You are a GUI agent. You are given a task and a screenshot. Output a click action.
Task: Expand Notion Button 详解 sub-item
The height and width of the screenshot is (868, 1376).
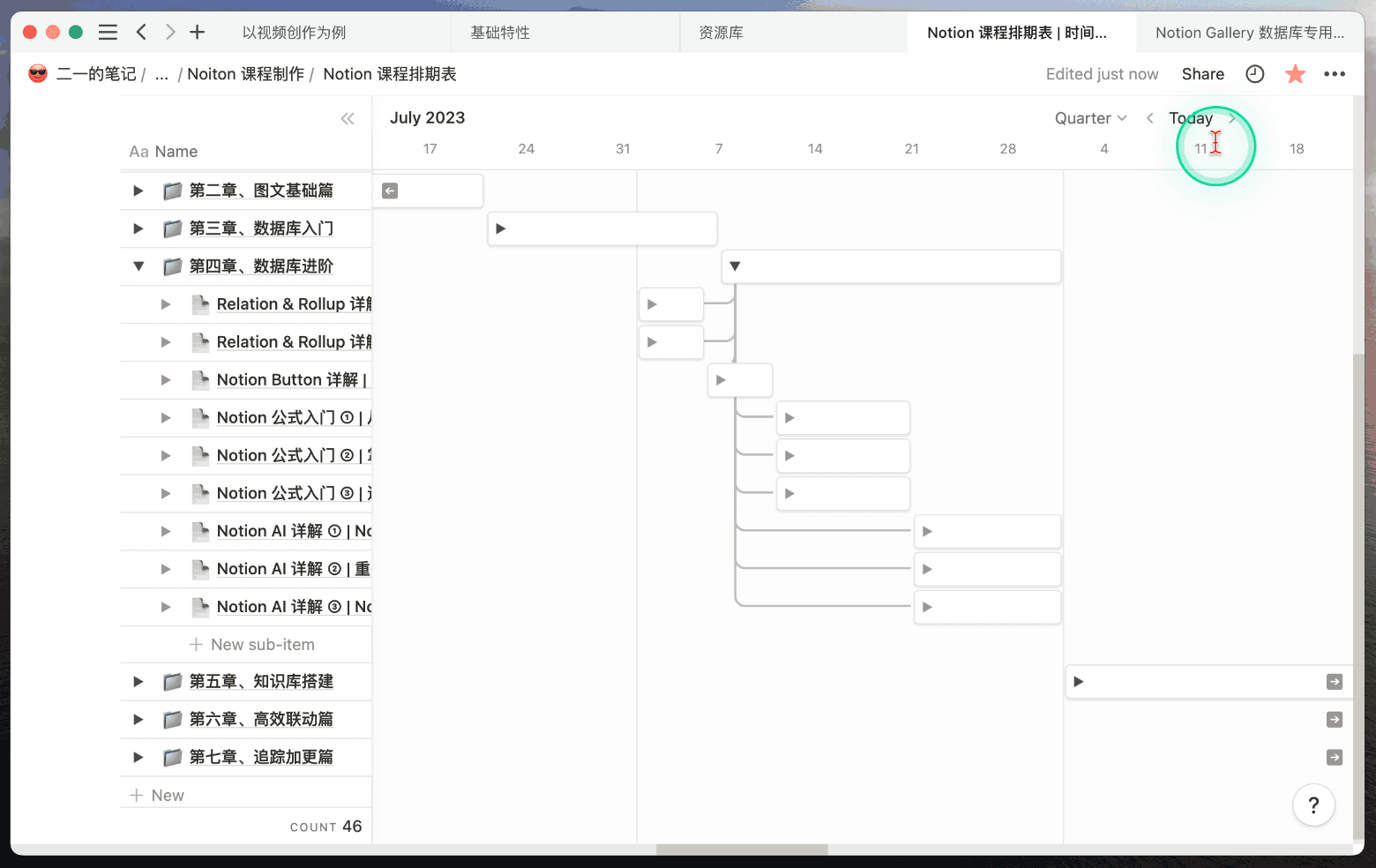pyautogui.click(x=166, y=380)
